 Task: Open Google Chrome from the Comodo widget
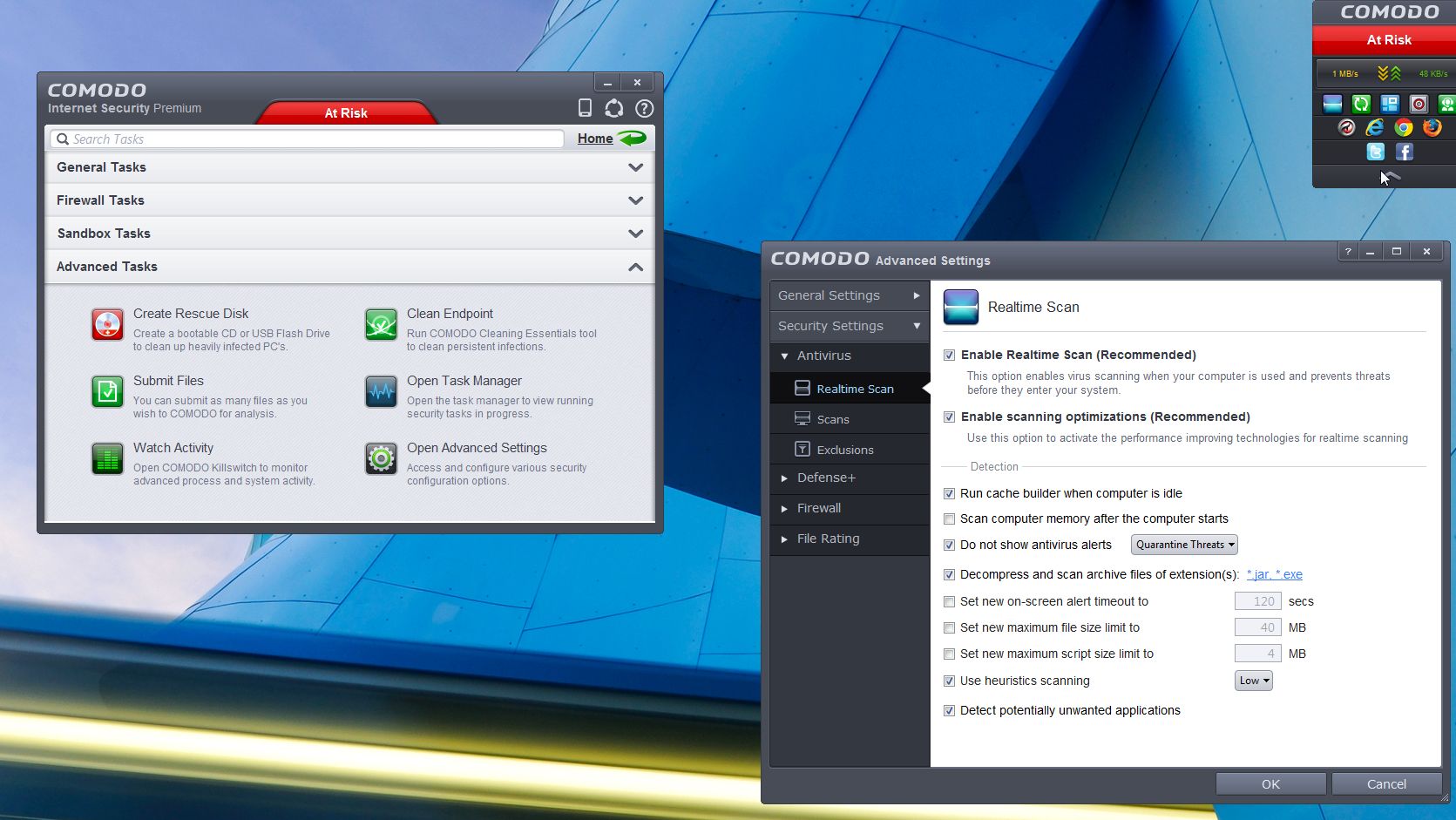pos(1403,128)
